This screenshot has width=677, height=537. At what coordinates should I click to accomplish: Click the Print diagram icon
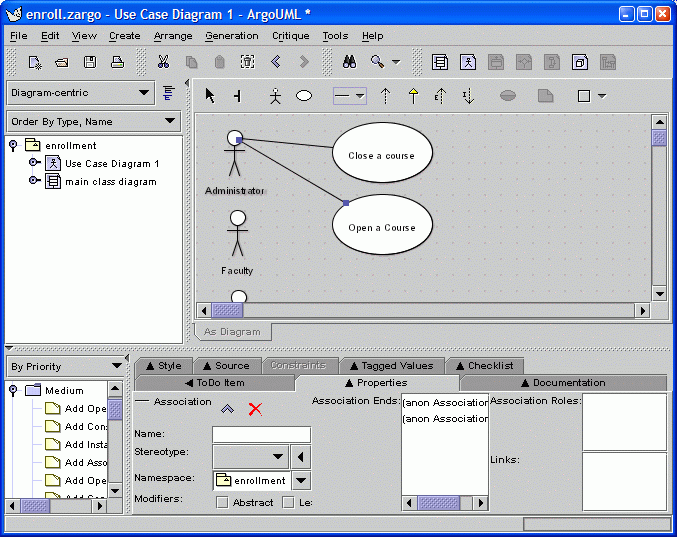(x=117, y=62)
